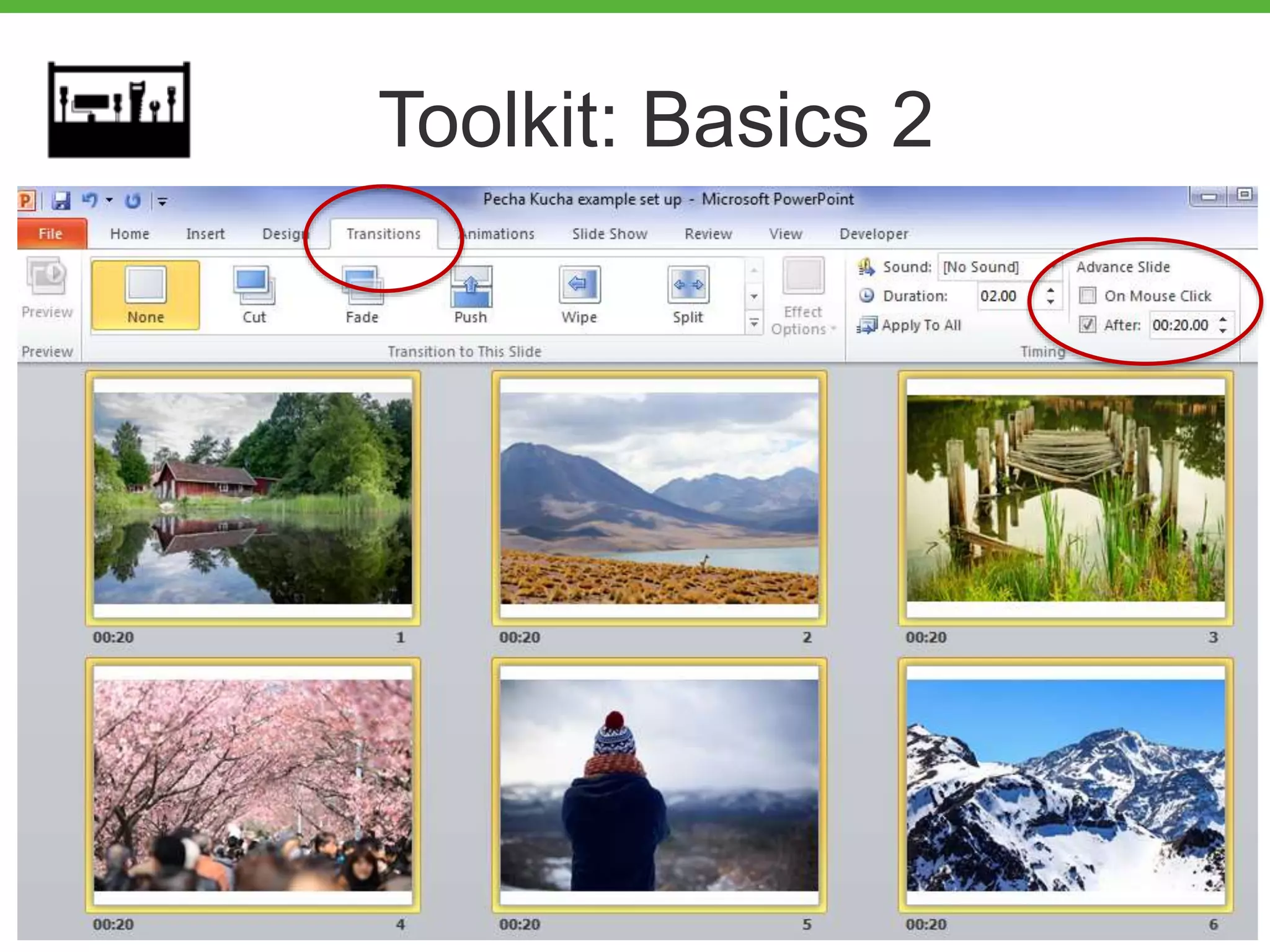Toggle the After checkbox

[x=1088, y=324]
